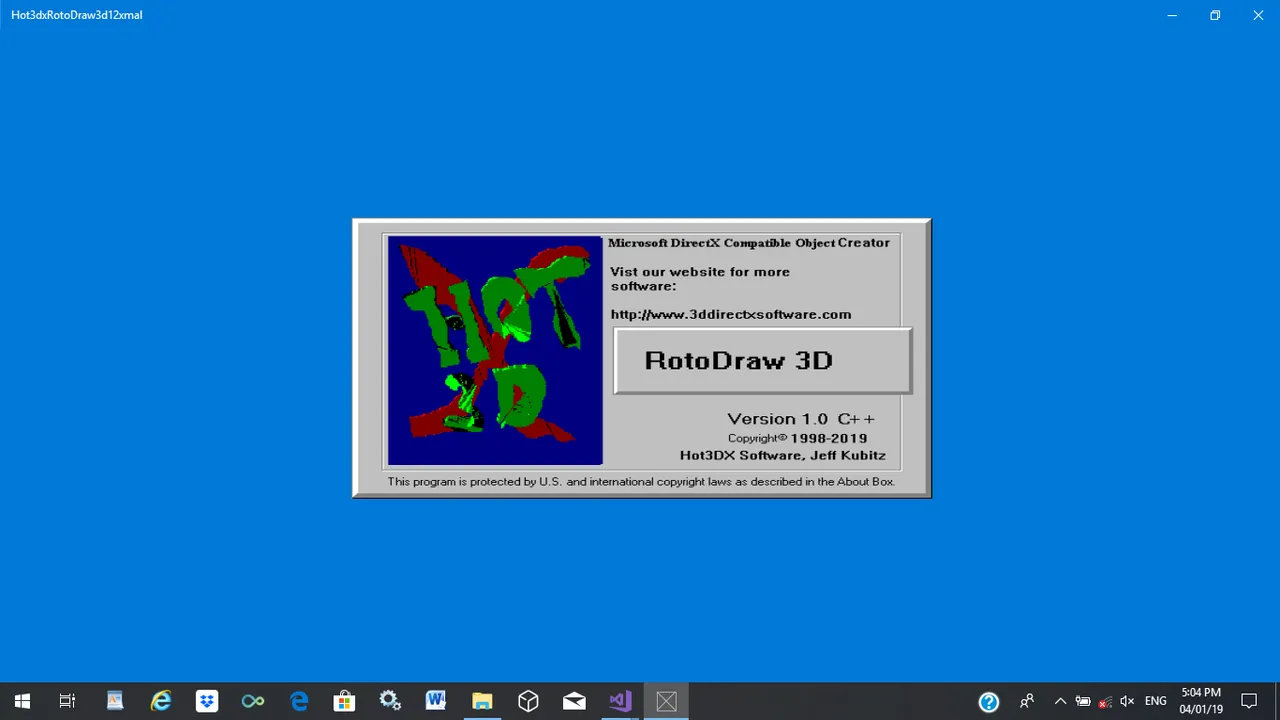
Task: Click the muted volume tray icon
Action: [1127, 701]
